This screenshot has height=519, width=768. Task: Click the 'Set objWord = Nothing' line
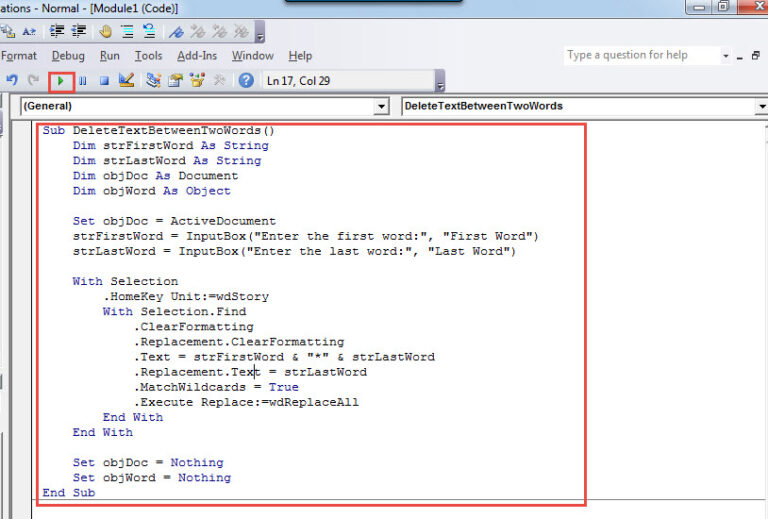coord(152,478)
